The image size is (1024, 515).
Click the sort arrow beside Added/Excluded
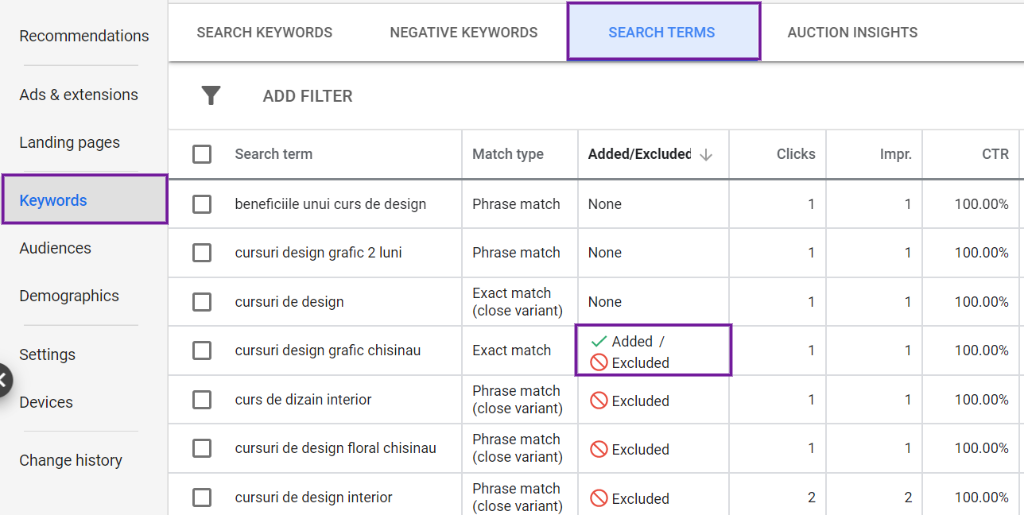point(705,155)
